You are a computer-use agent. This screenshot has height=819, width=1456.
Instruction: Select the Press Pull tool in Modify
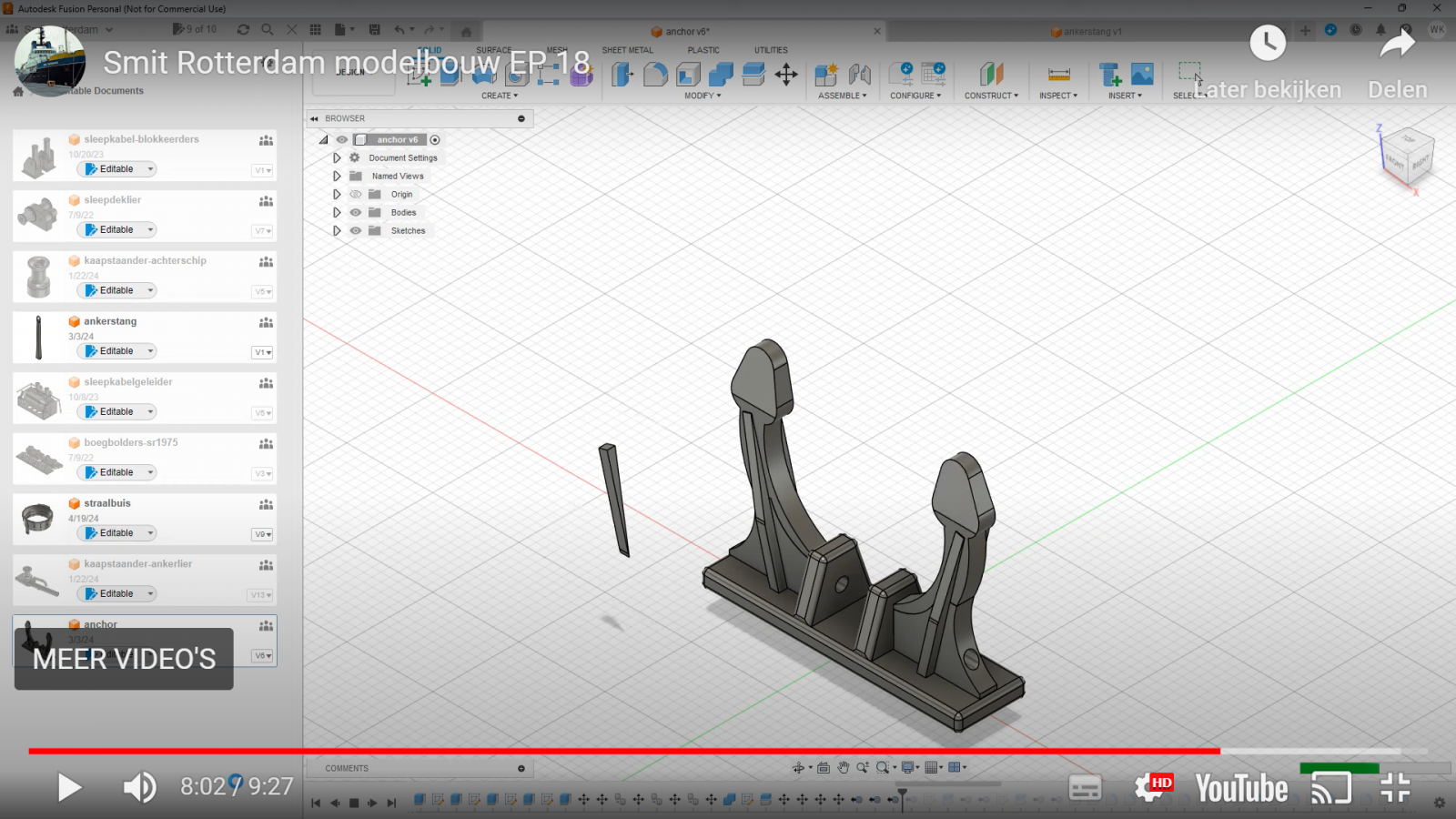click(x=622, y=75)
